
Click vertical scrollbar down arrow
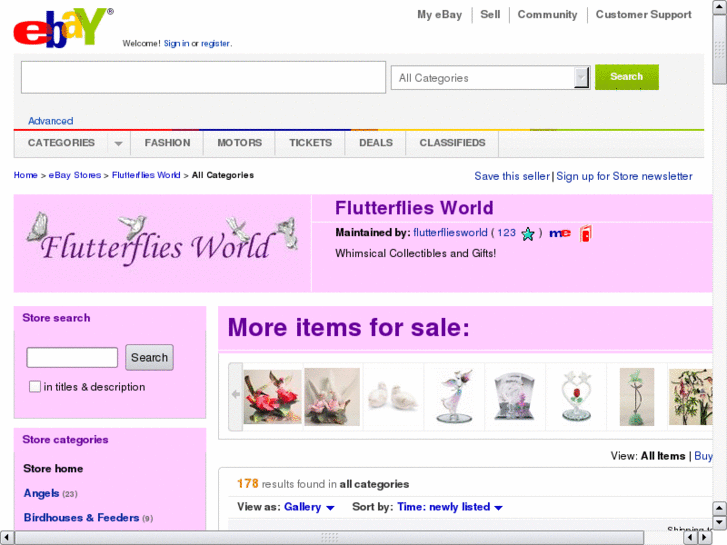(719, 522)
